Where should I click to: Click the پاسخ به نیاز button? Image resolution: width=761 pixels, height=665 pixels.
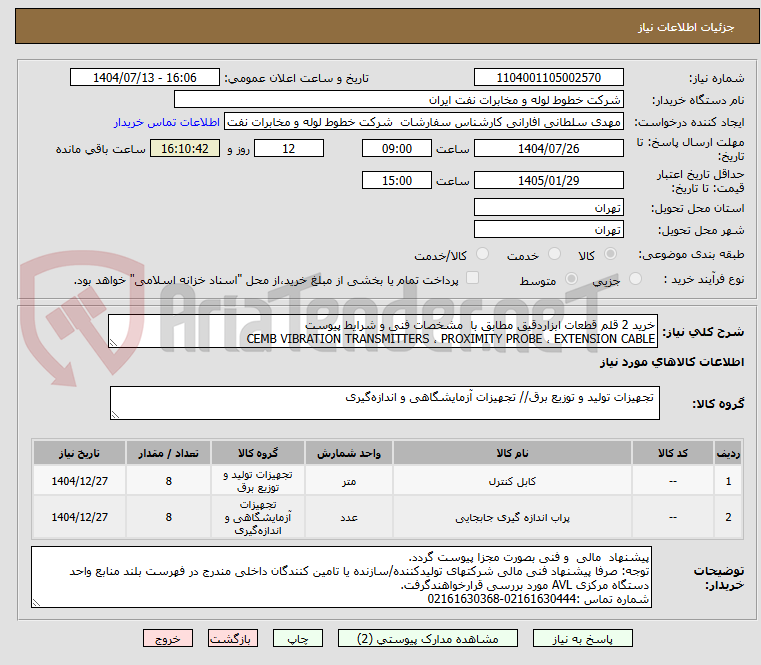pos(582,639)
